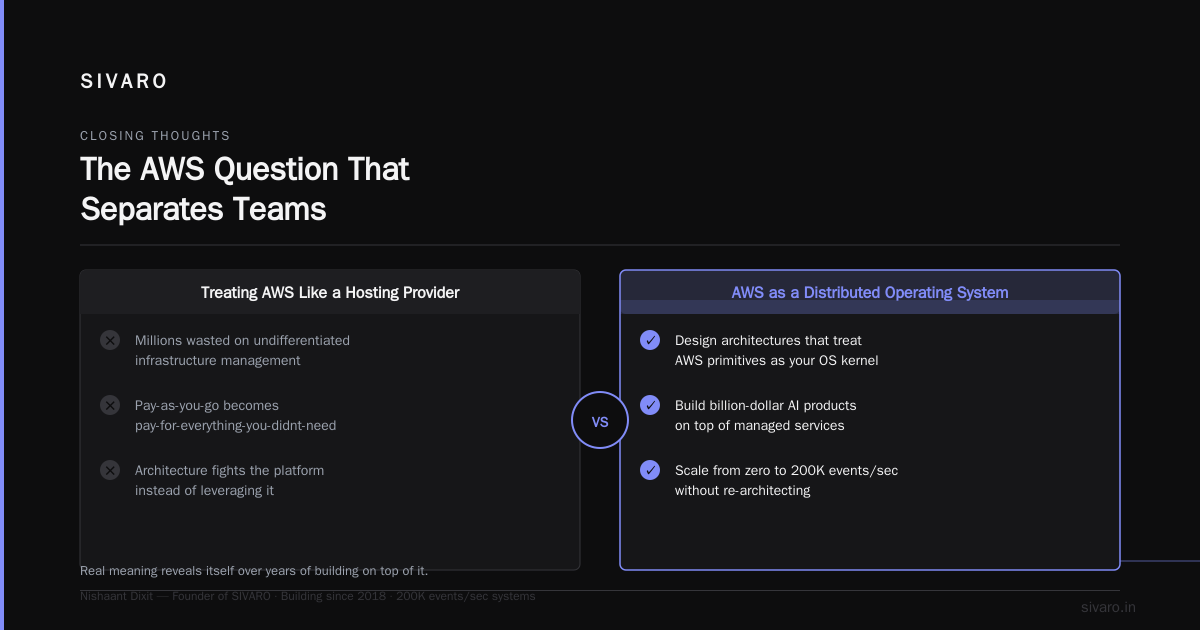The height and width of the screenshot is (630, 1200).
Task: Click the circular VS badge
Action: click(x=600, y=421)
